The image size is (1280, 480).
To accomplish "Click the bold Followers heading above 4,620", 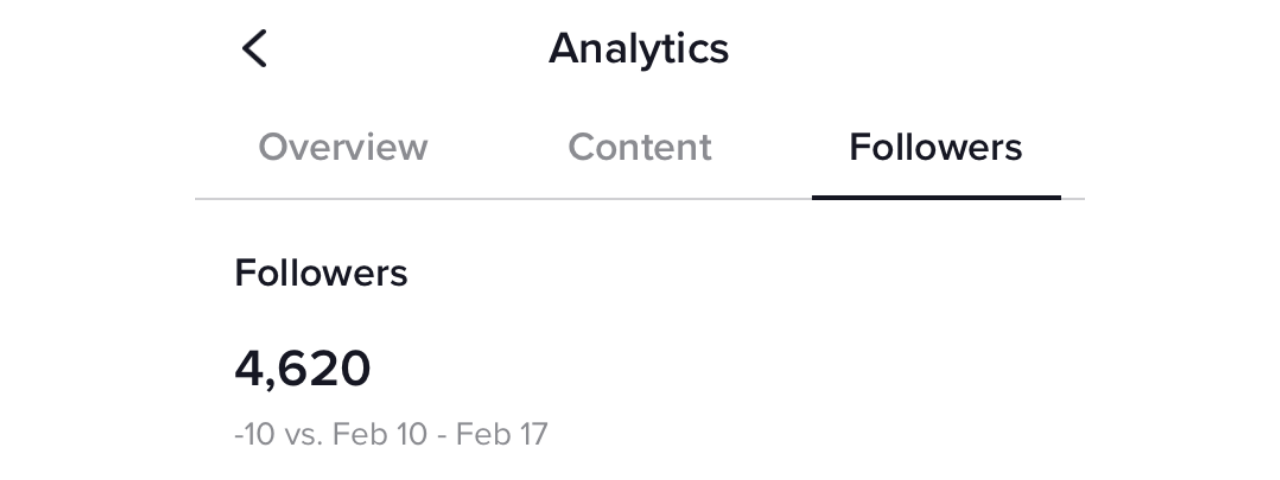I will coord(321,273).
